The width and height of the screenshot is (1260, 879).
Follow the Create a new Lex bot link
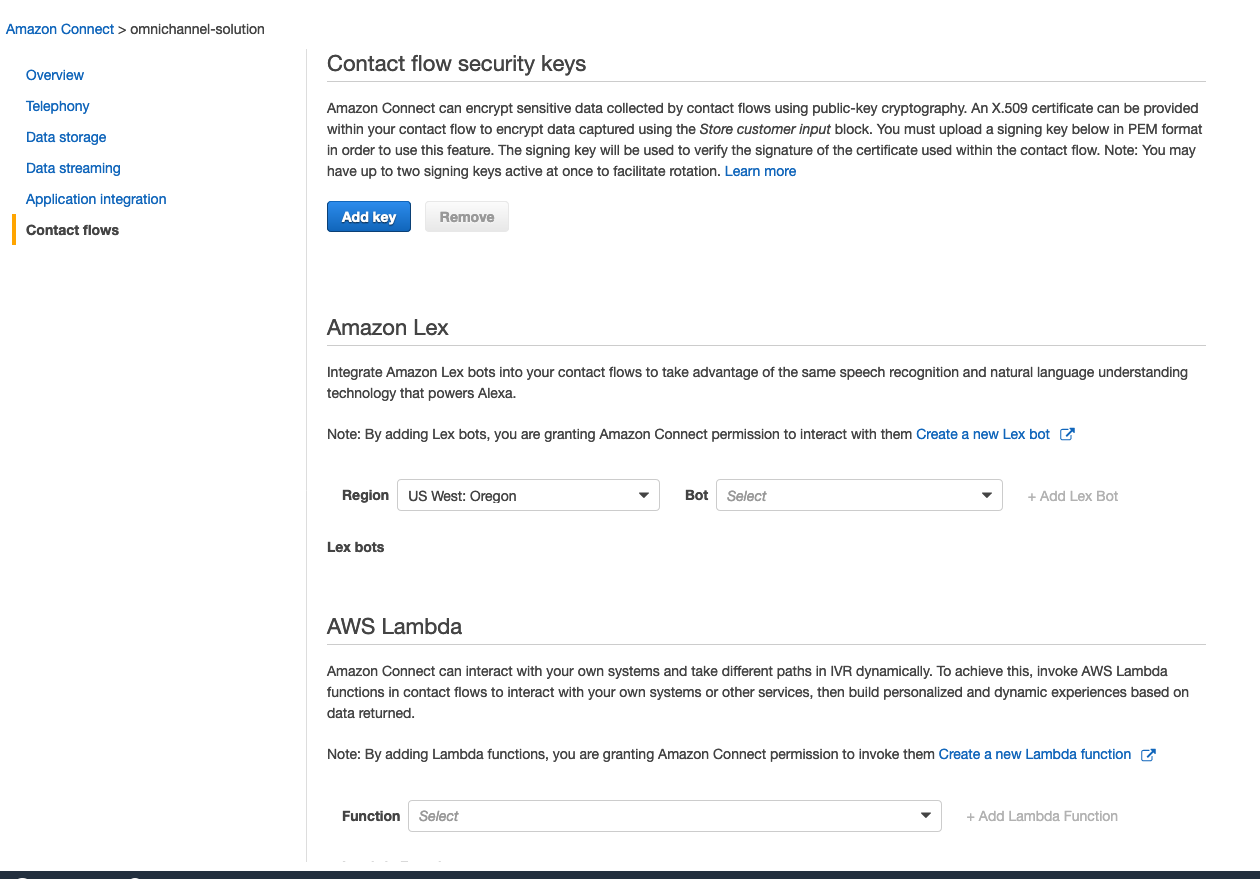coord(983,434)
